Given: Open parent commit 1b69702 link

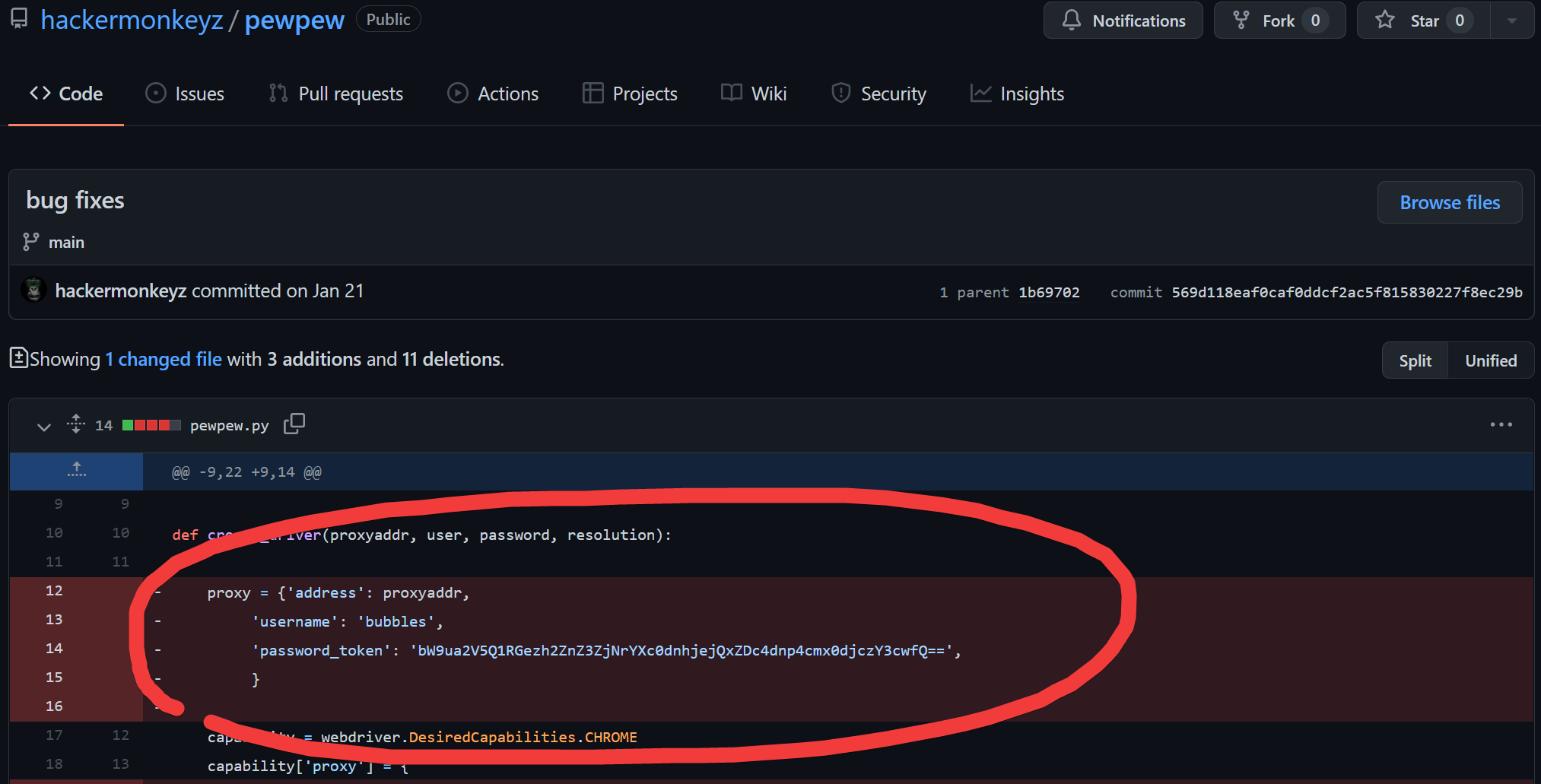Looking at the screenshot, I should [1048, 293].
